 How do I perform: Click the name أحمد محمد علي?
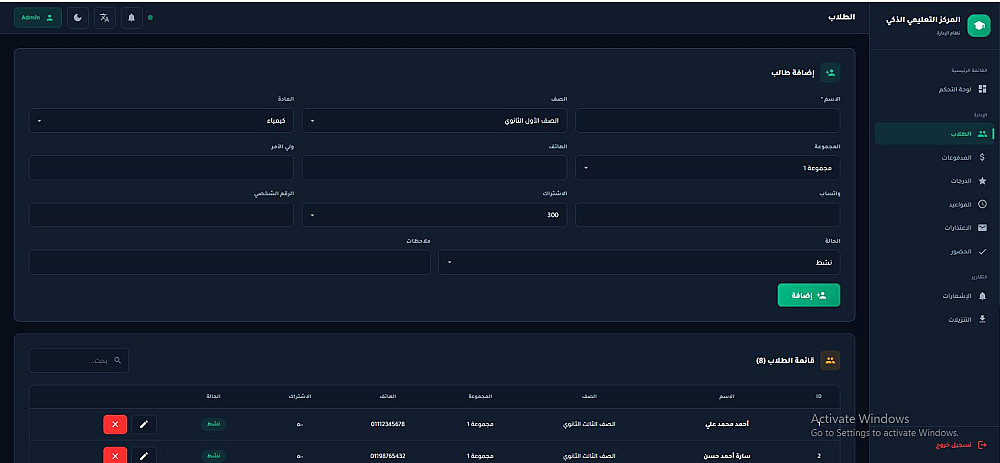pyautogui.click(x=727, y=424)
